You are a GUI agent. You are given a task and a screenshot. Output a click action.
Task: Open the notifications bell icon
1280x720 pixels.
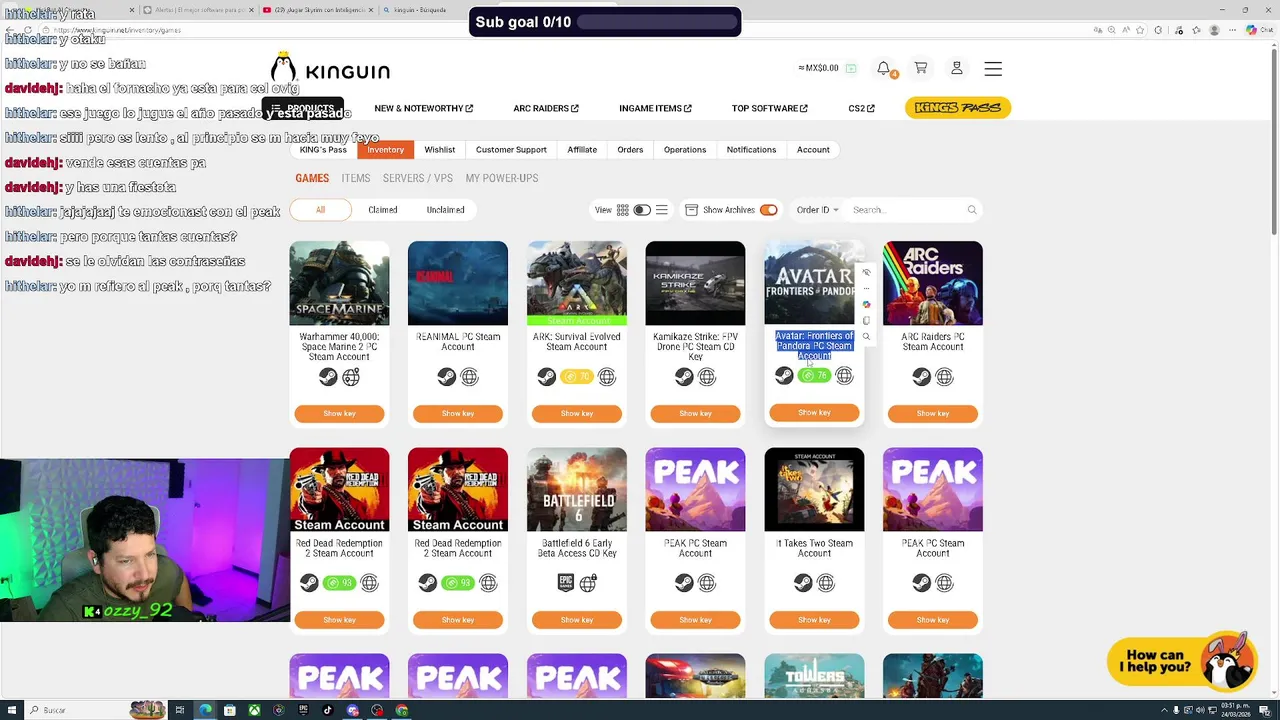(x=884, y=68)
